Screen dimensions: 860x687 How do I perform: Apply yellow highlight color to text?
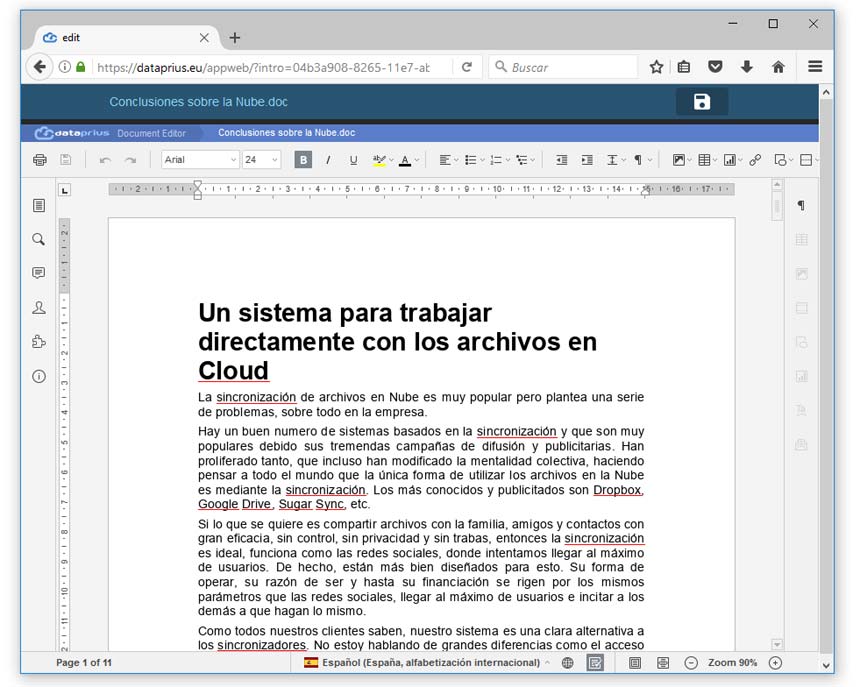[x=378, y=160]
